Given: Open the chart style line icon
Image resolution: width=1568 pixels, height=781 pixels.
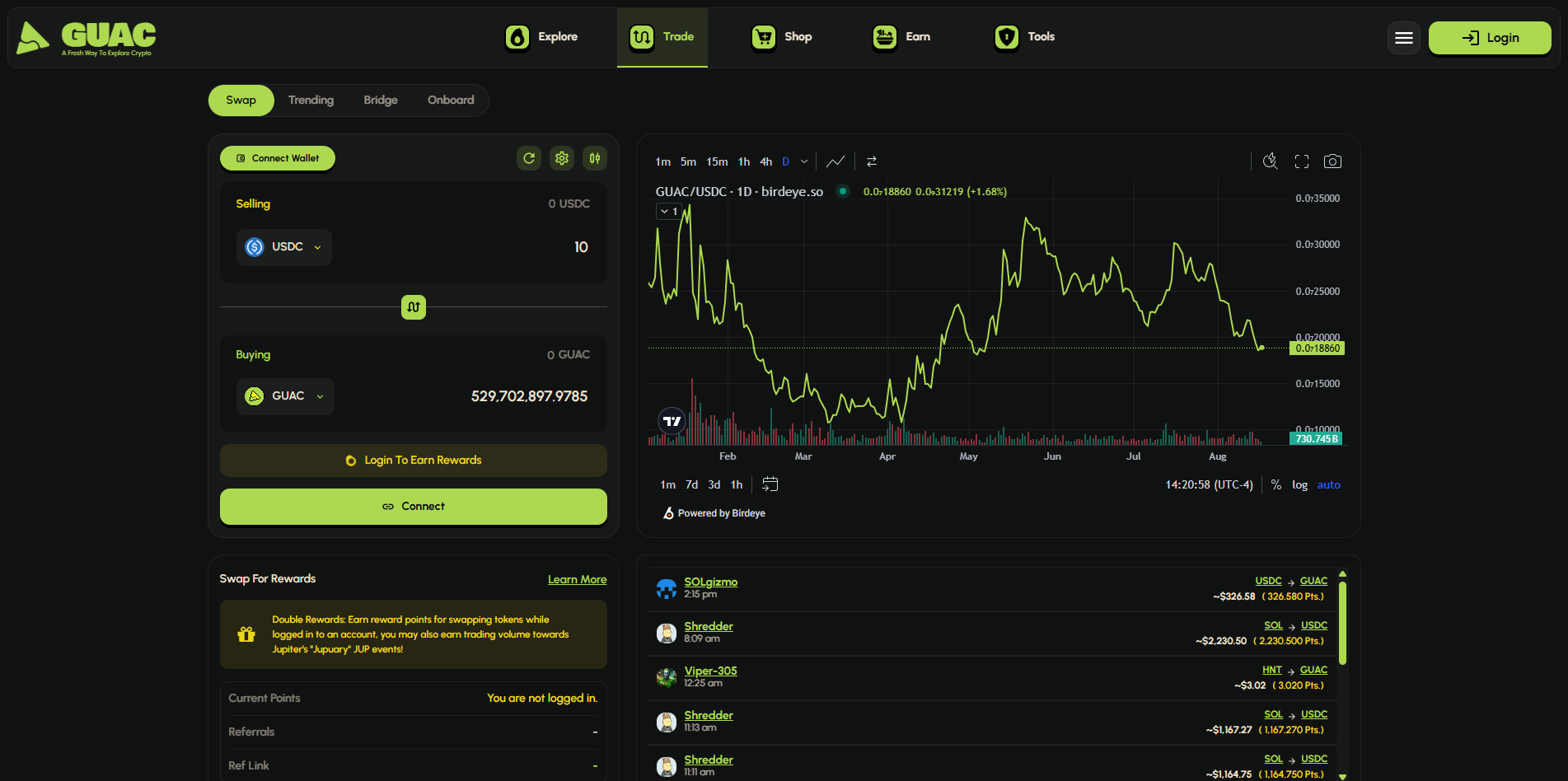Looking at the screenshot, I should pos(835,161).
